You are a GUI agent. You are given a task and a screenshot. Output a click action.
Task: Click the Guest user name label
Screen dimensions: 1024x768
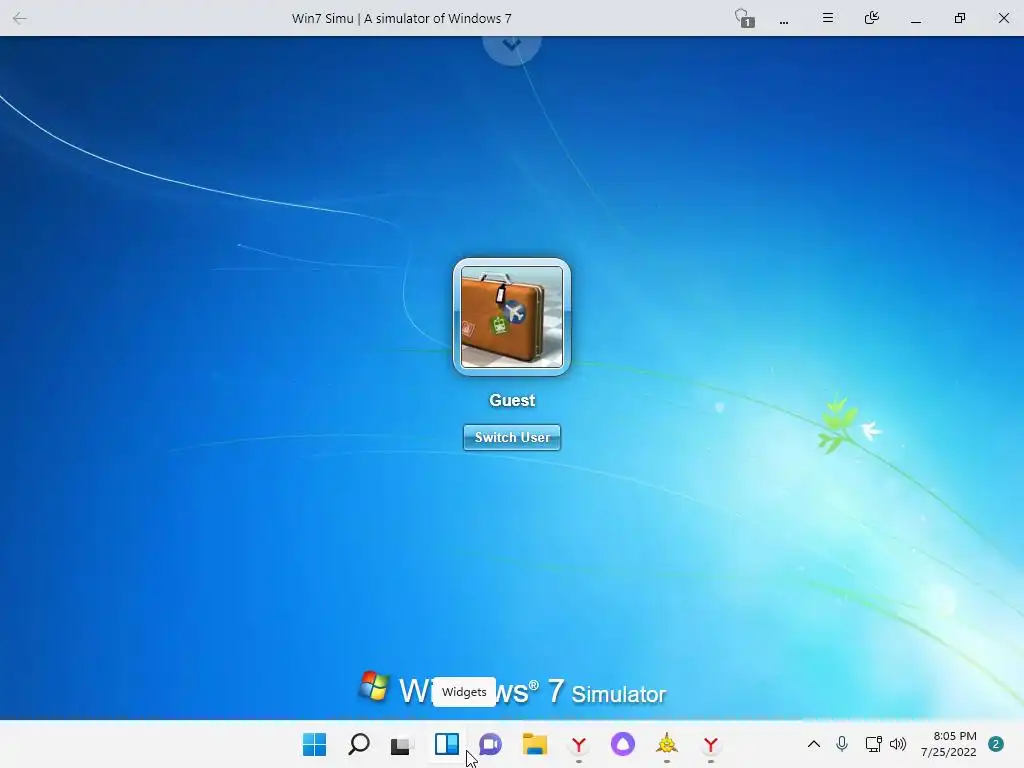tap(512, 400)
